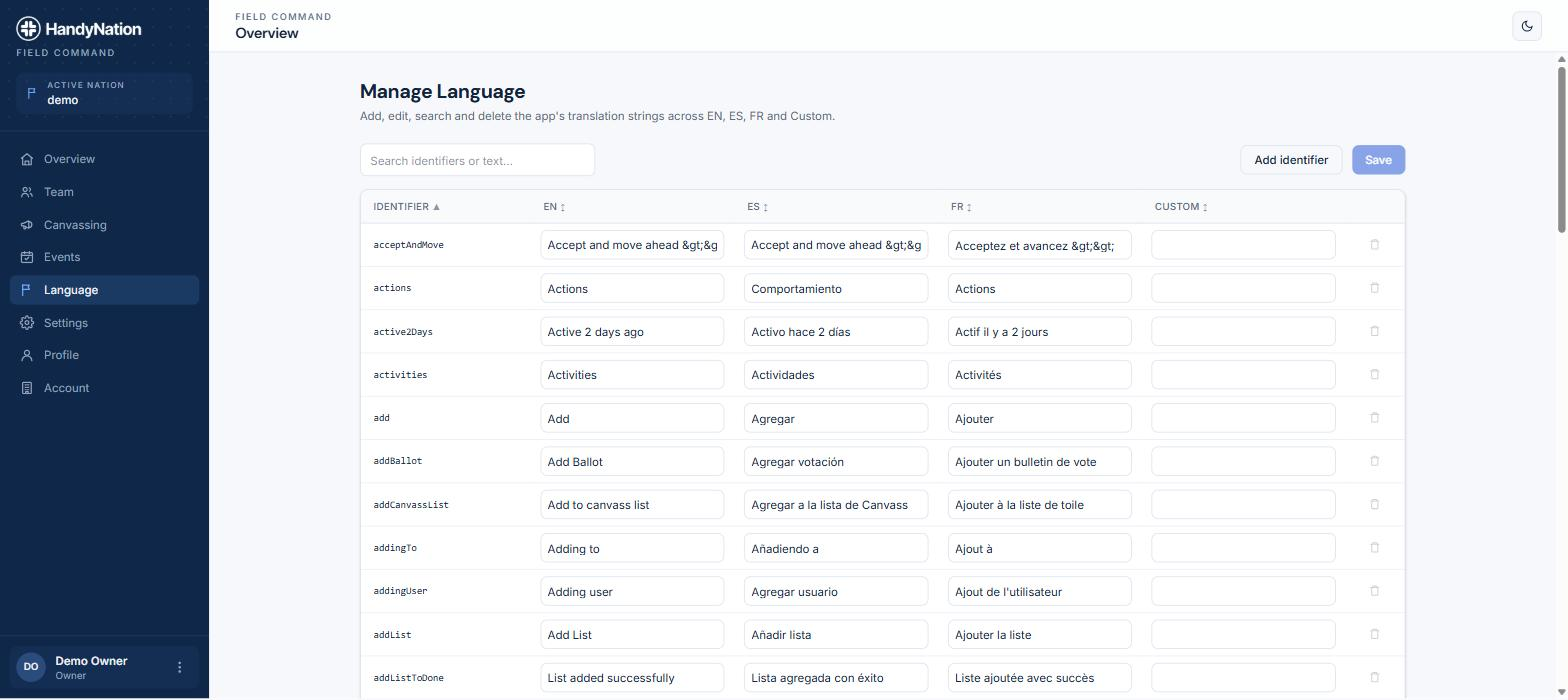Delete the activities row

1374,375
